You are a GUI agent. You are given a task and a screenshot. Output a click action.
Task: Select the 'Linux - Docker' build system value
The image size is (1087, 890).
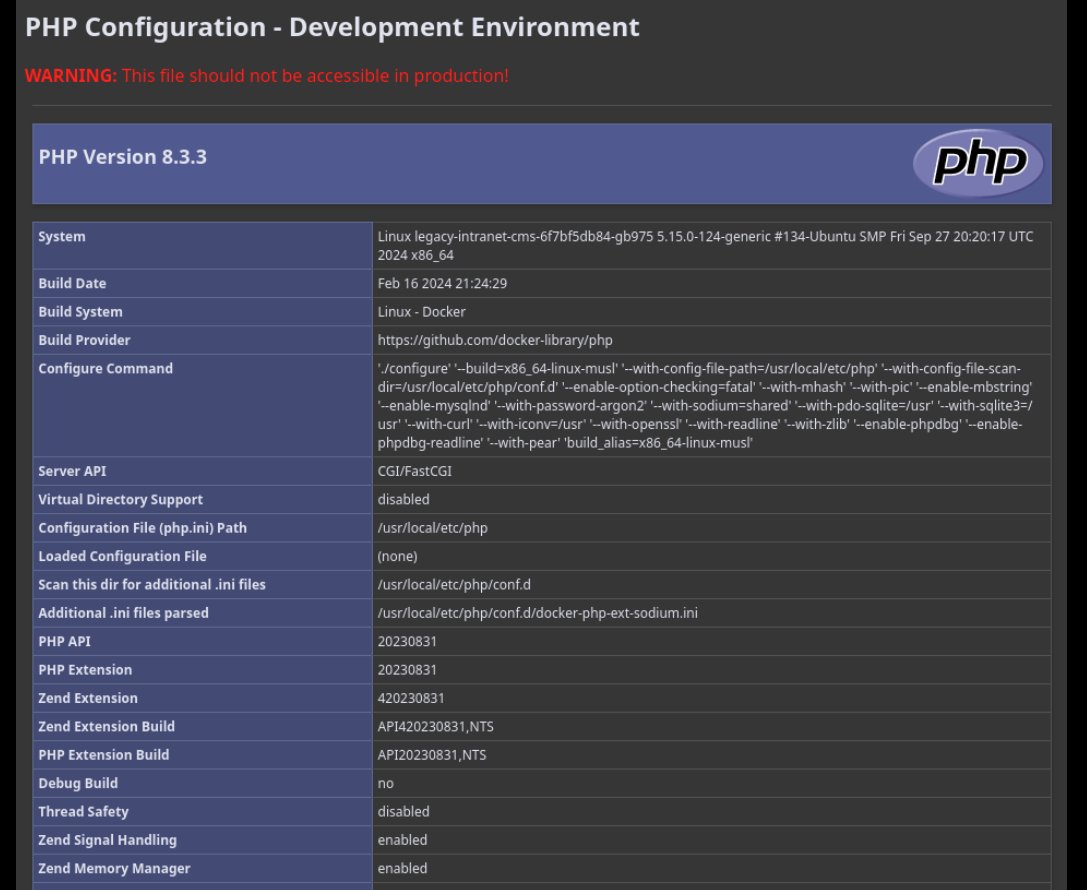[421, 312]
